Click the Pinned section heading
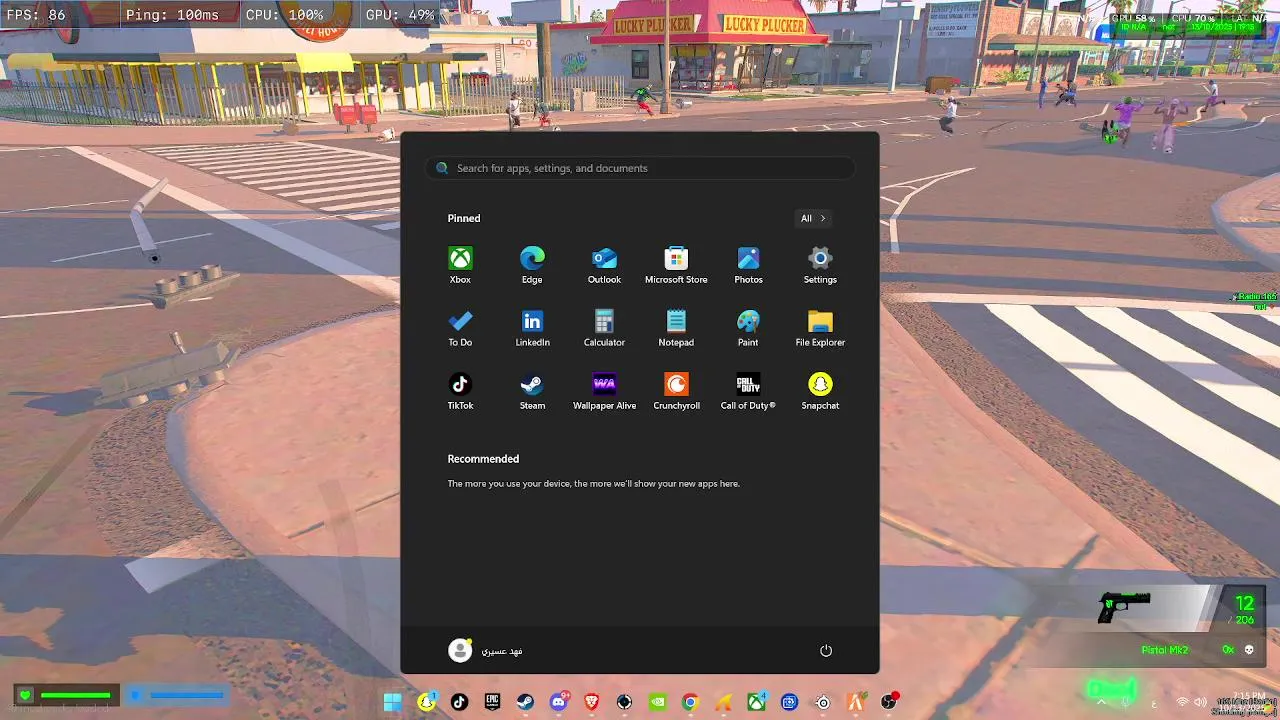1280x720 pixels. [x=464, y=218]
